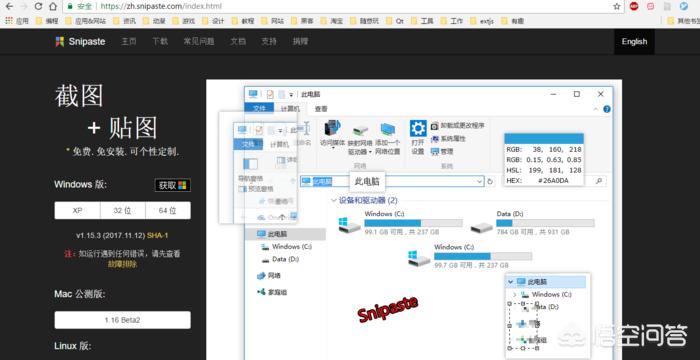Expand Windows (C:) in the pasted tree snippet
The image size is (700, 360).
click(514, 295)
